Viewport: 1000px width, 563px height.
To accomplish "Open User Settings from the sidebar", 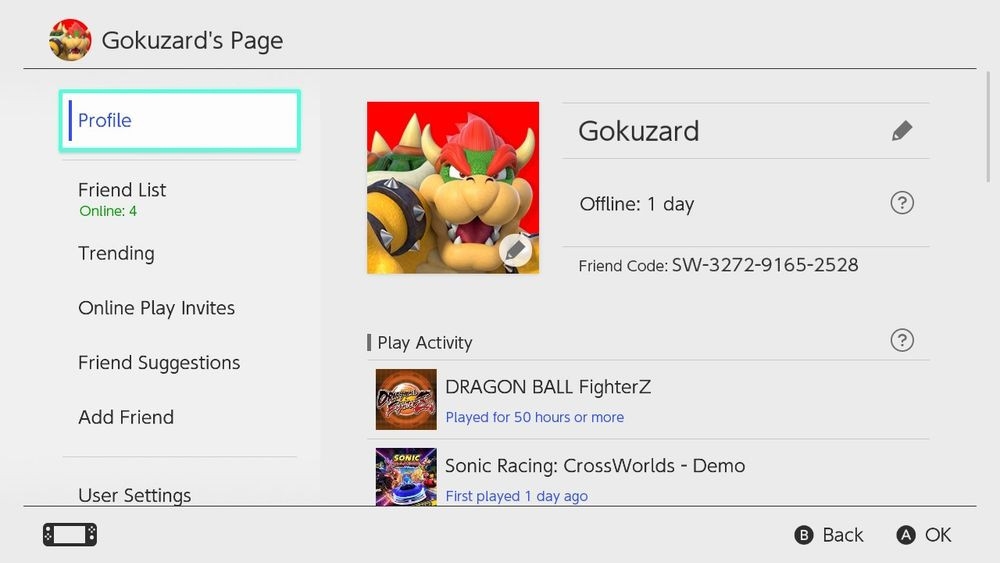I will pos(135,494).
